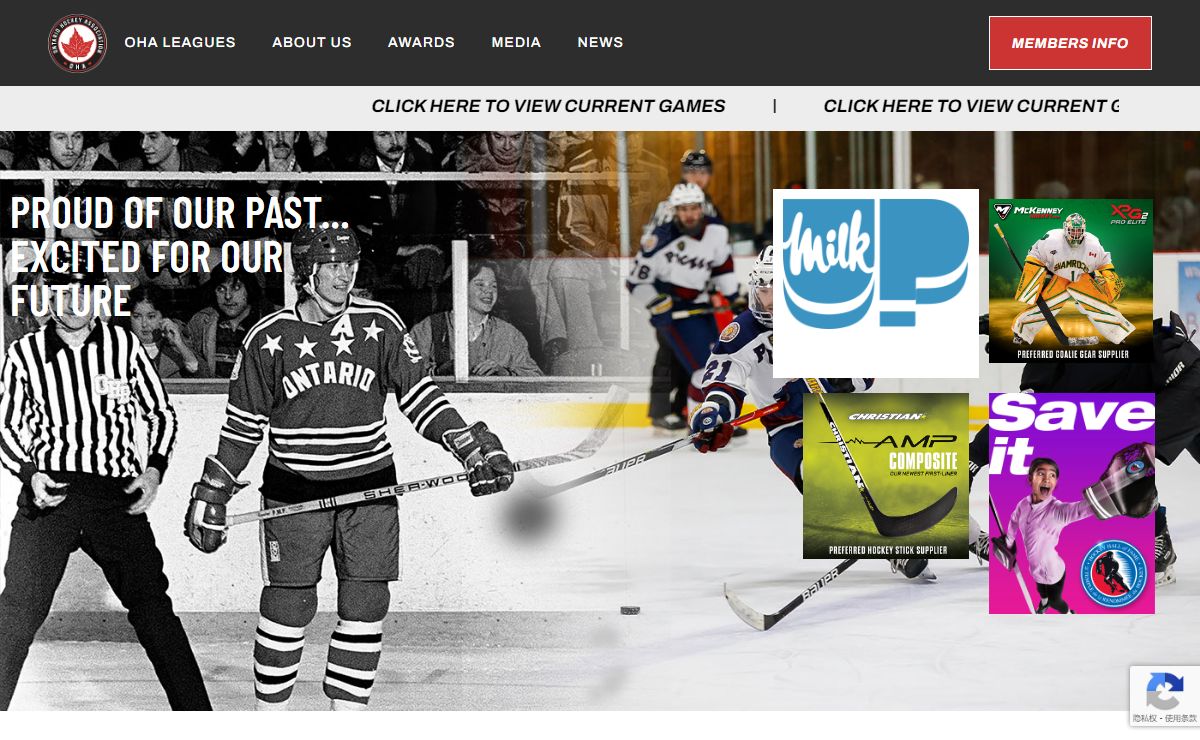Open Christian AMP Composite stick ad
1200x740 pixels.
886,476
